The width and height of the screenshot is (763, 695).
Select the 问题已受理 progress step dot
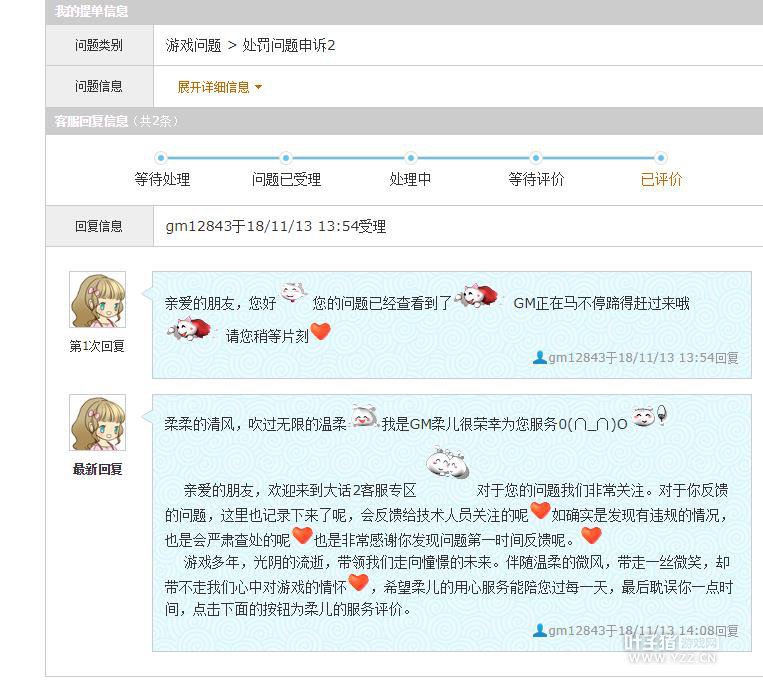pos(286,158)
